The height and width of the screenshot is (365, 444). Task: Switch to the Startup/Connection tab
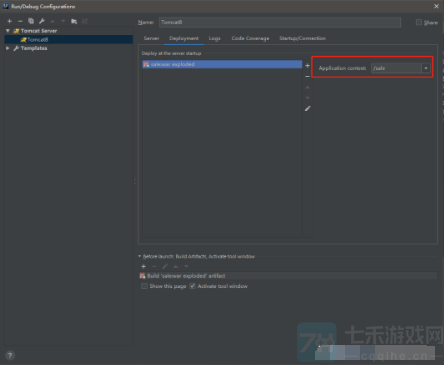[302, 38]
